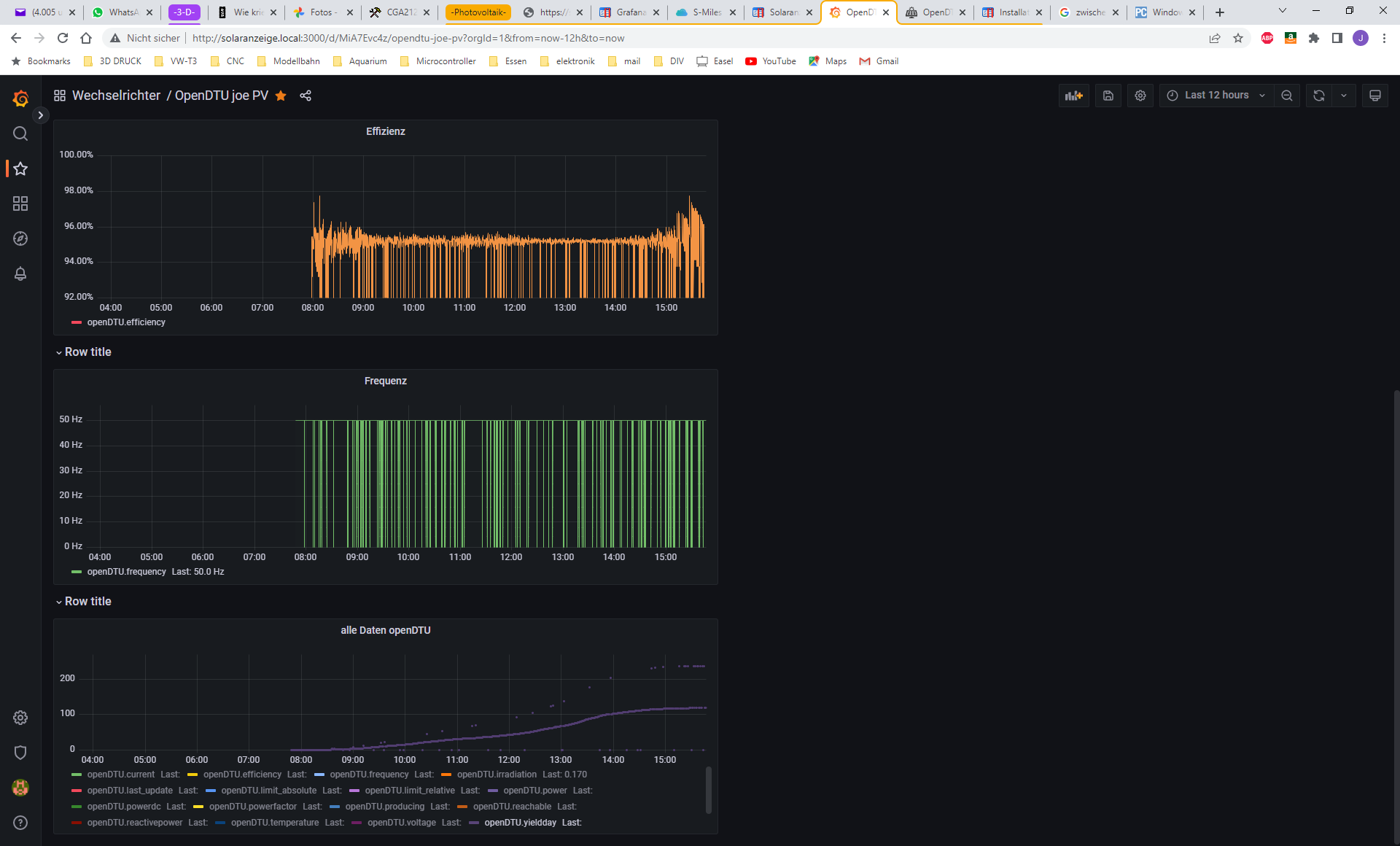Click the Grafana logo home icon
1400x846 pixels.
pos(20,98)
